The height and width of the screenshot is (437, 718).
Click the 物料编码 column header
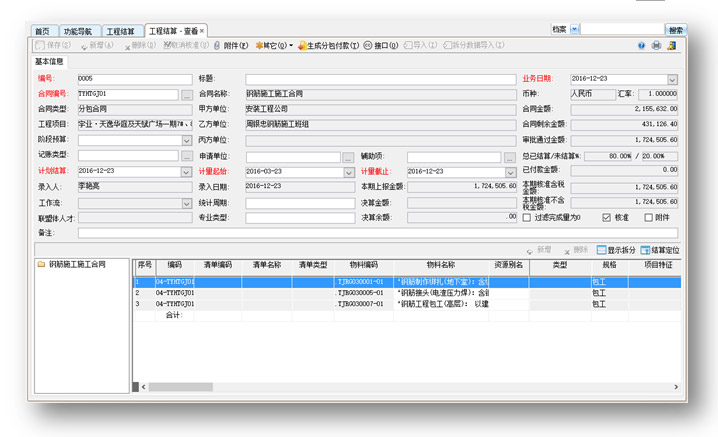point(364,265)
